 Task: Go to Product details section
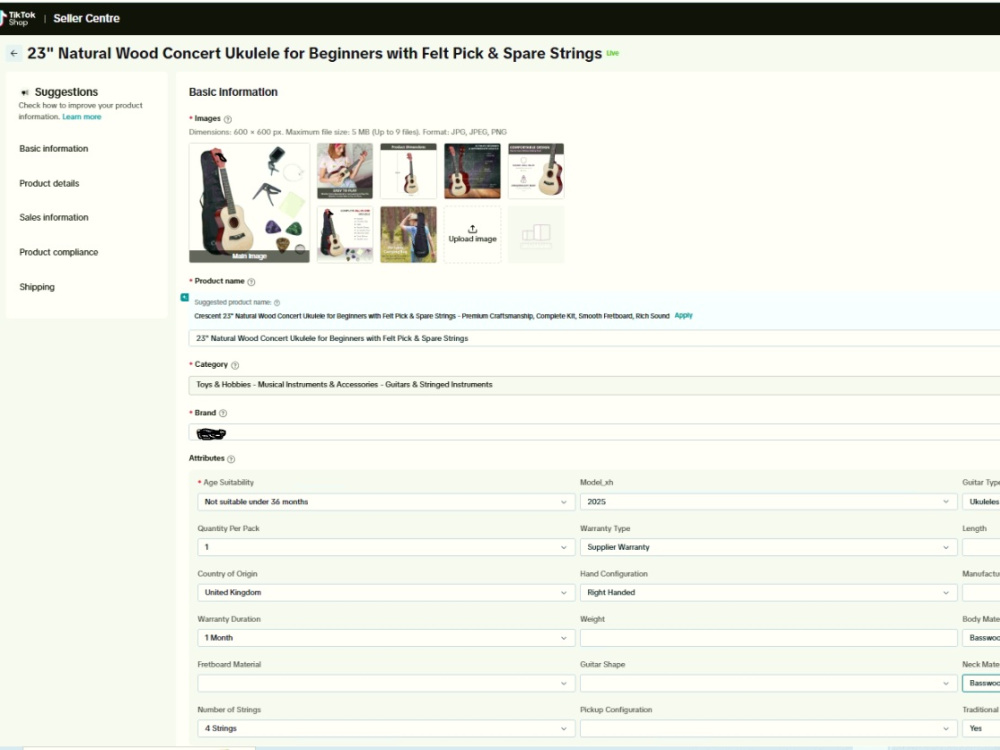tap(49, 184)
